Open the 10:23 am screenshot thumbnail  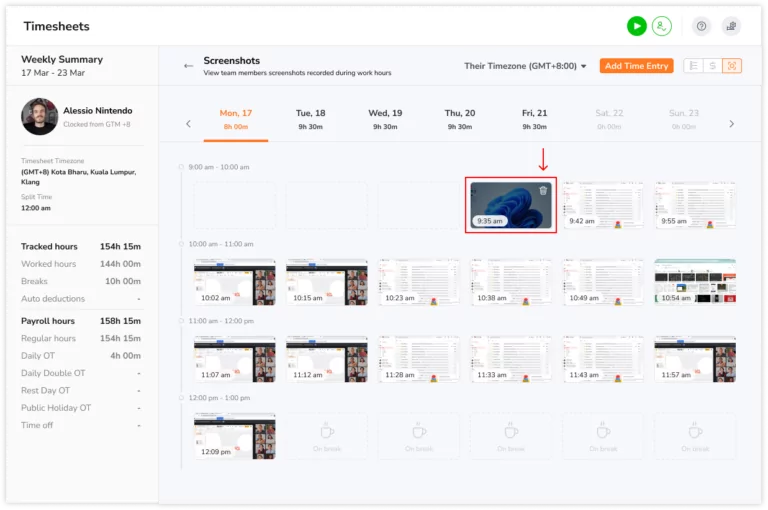coord(418,282)
